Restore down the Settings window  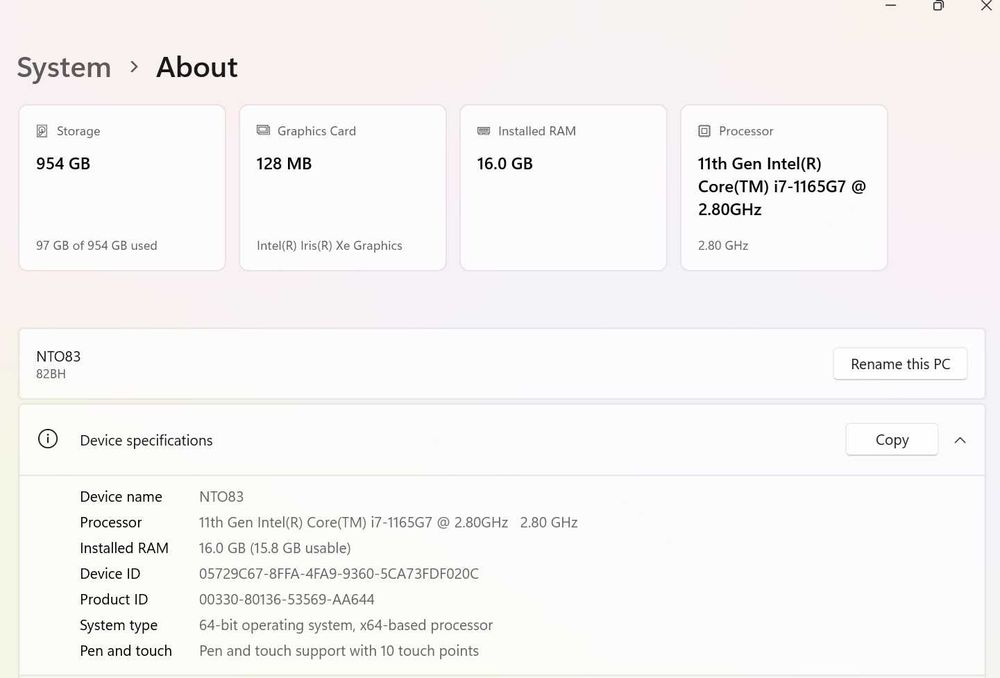pos(938,6)
